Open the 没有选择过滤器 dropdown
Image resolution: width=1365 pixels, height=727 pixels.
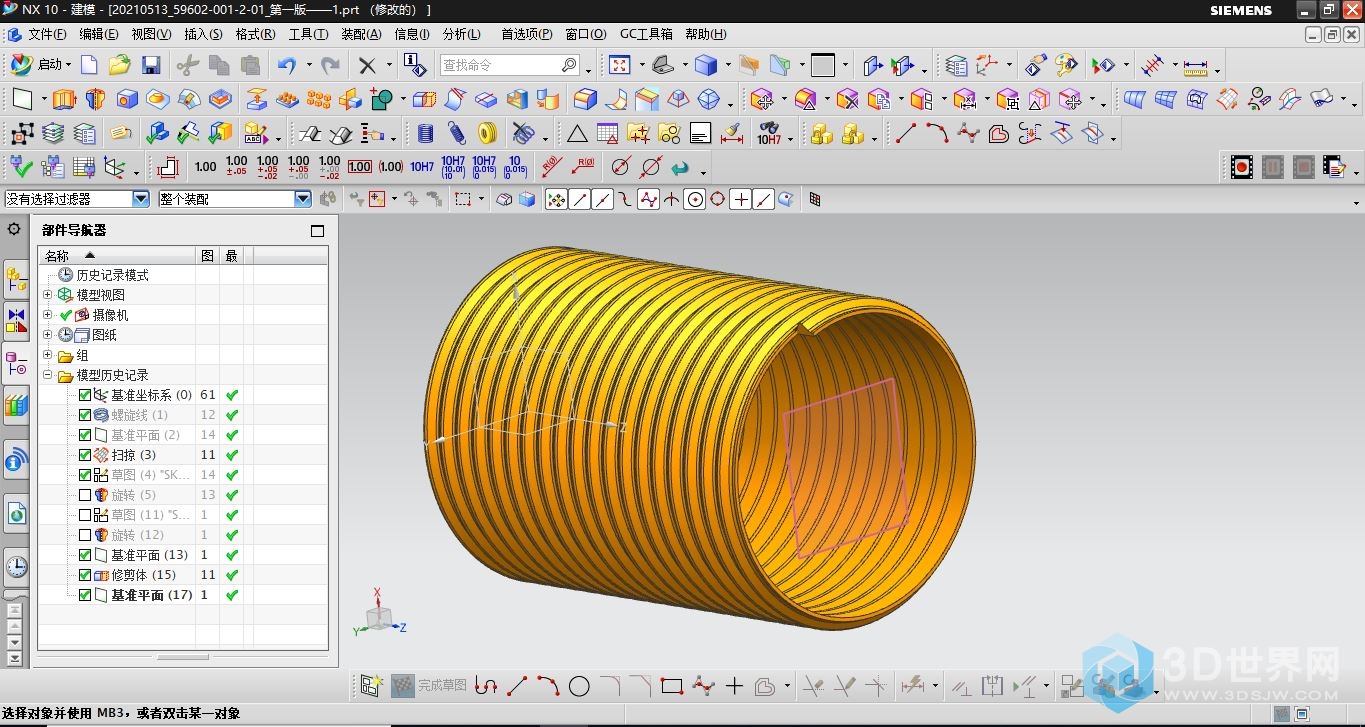click(x=140, y=199)
